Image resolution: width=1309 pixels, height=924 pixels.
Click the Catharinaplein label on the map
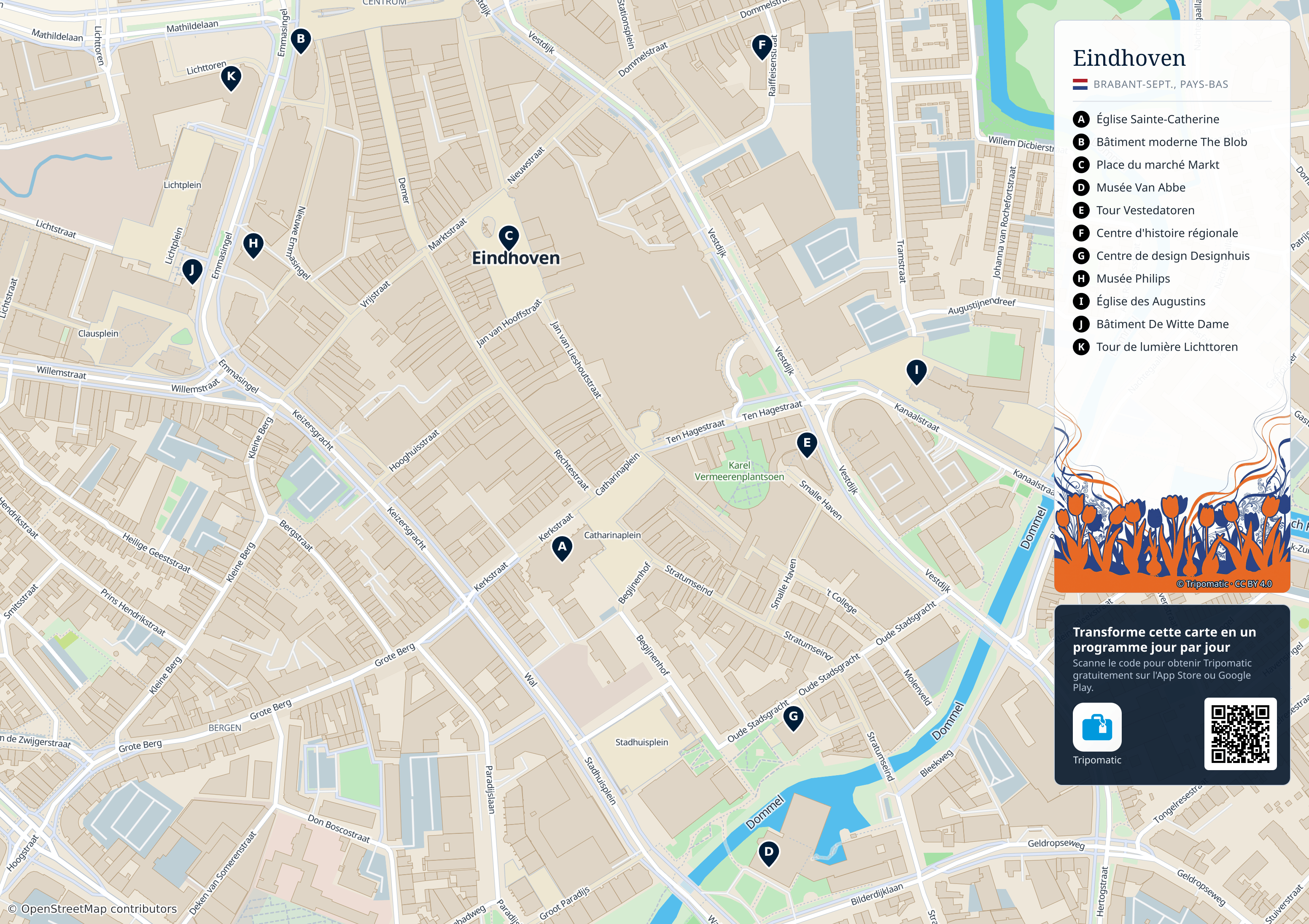612,535
